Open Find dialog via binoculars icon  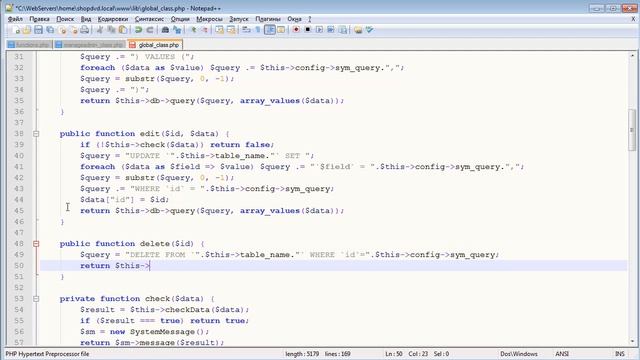point(165,30)
